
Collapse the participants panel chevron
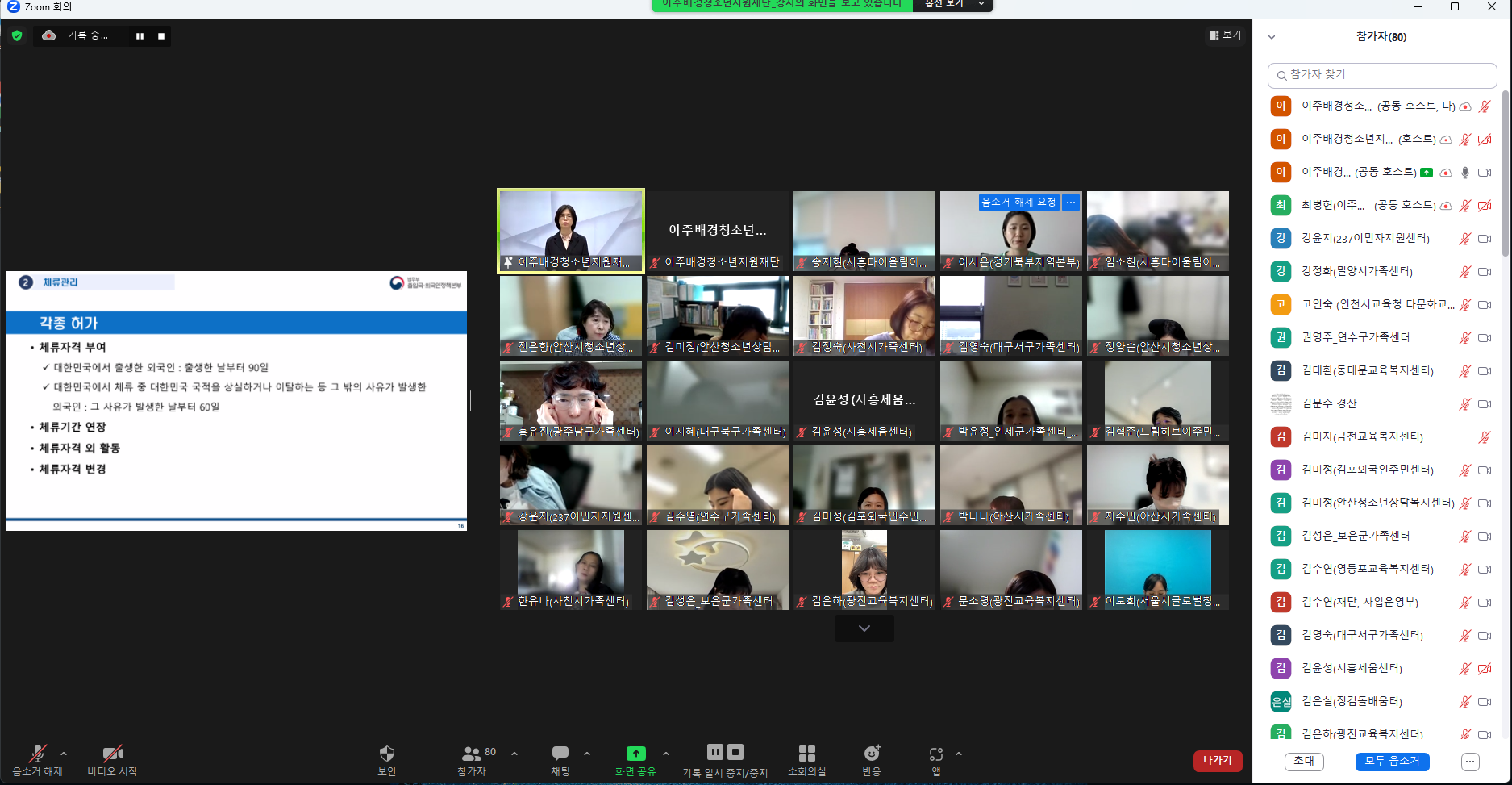coord(1272,37)
